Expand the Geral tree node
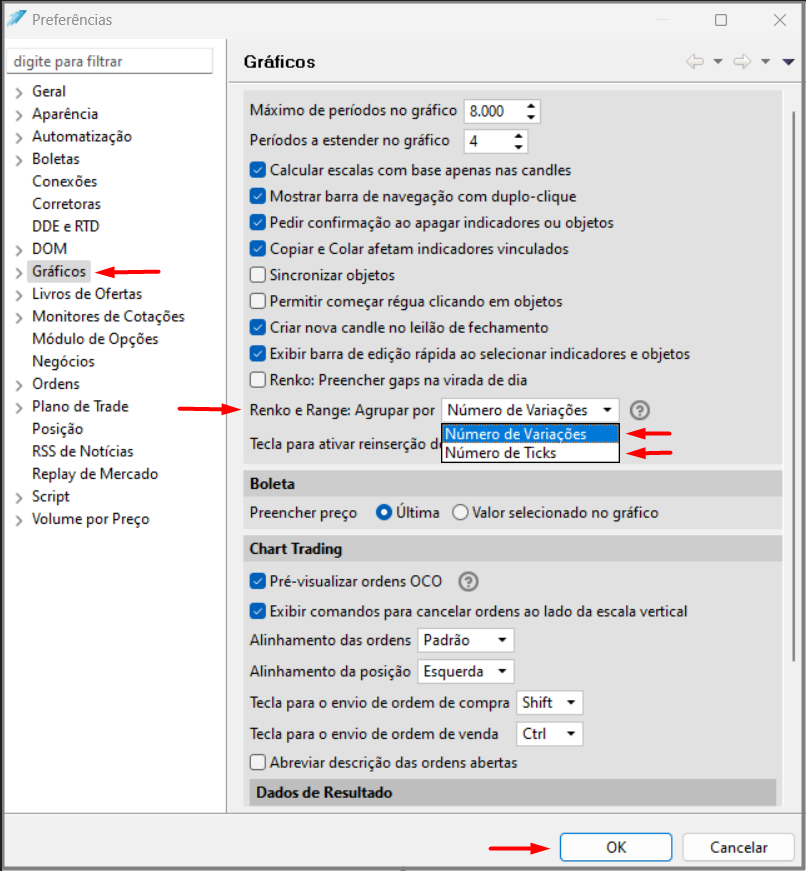 tap(19, 92)
